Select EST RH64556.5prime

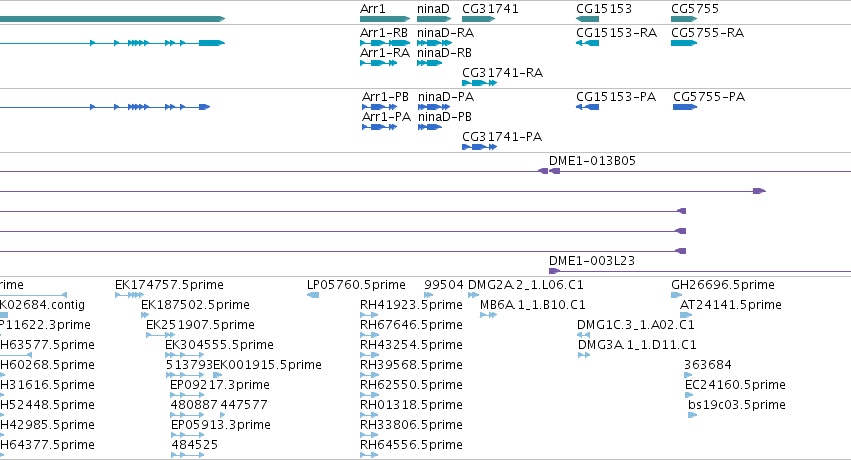pyautogui.click(x=411, y=445)
